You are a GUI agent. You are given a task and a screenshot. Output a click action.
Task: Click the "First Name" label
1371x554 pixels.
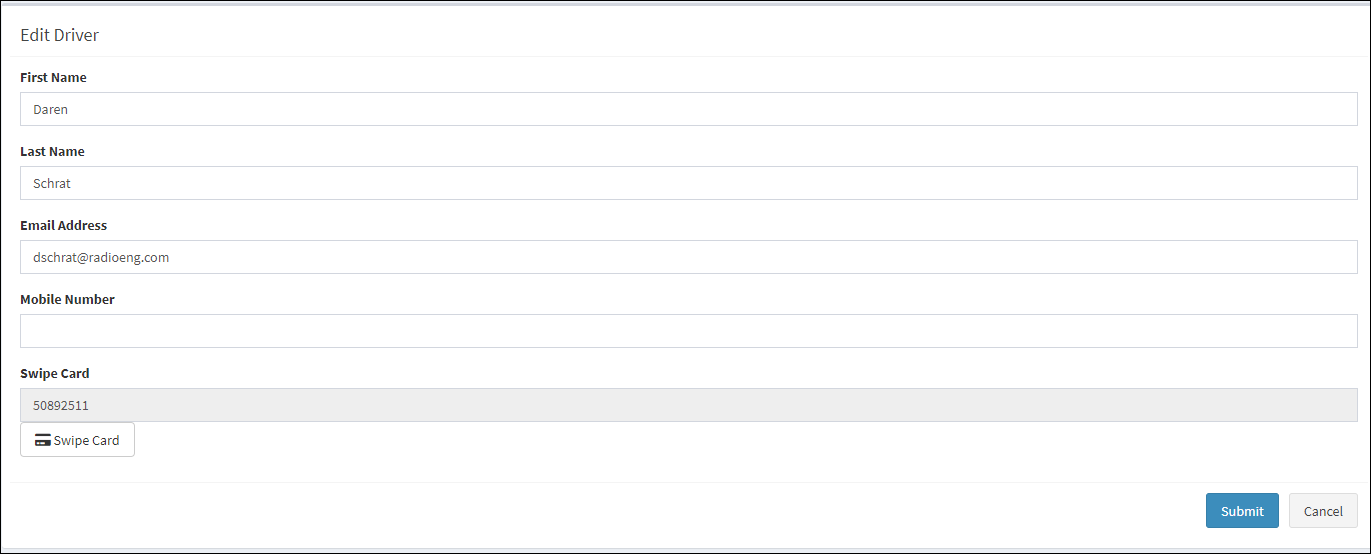pos(53,77)
